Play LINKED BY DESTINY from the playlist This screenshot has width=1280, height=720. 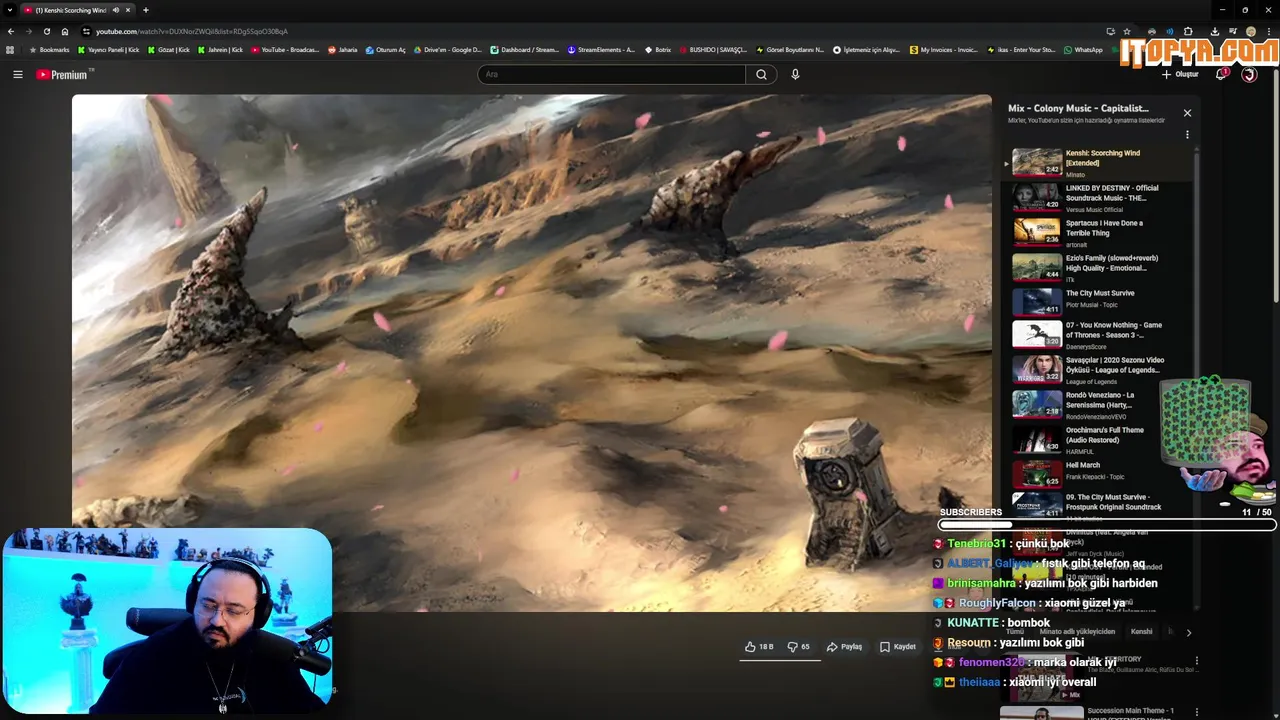(1098, 198)
